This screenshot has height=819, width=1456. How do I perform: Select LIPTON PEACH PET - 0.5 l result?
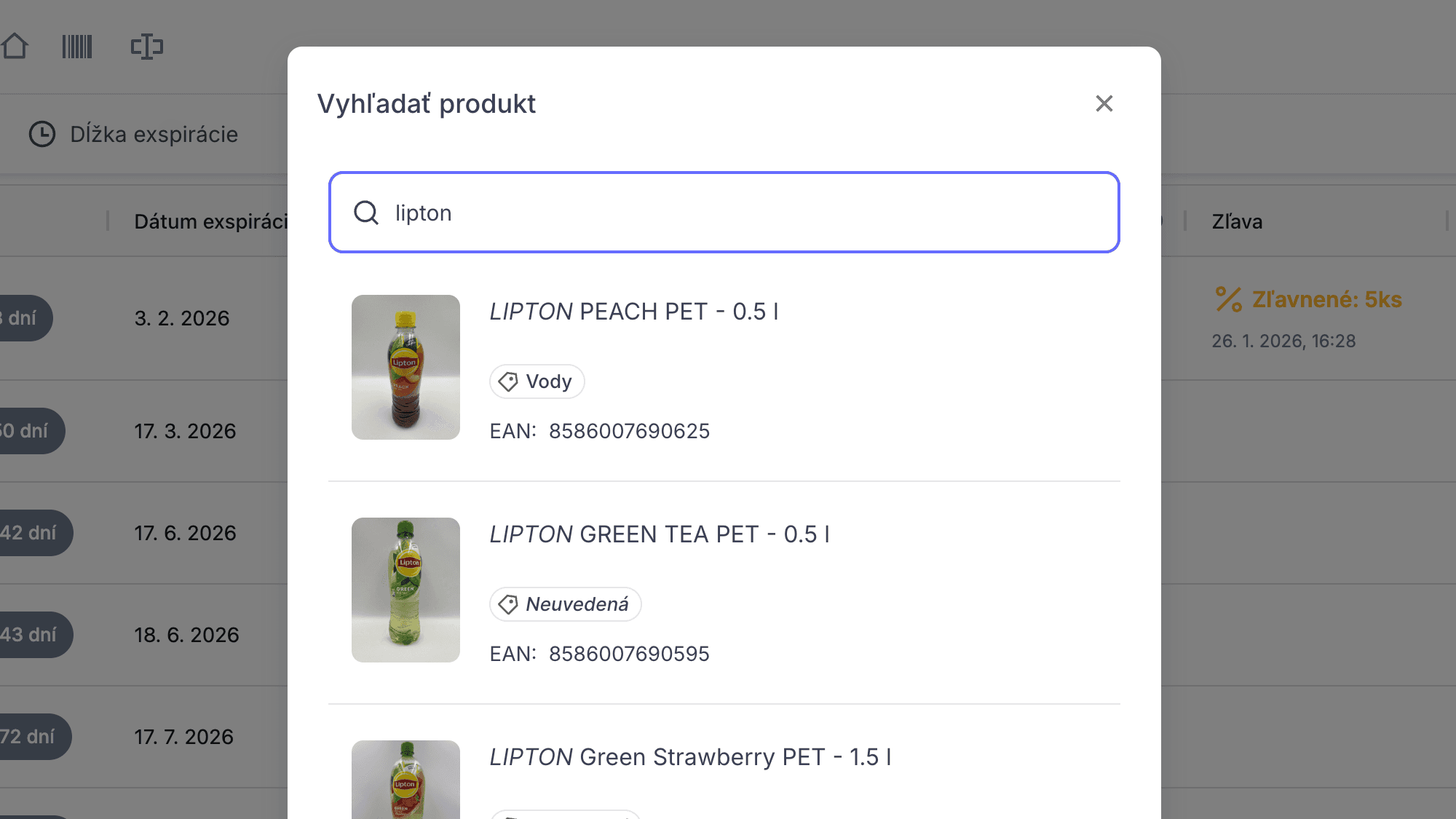tap(633, 312)
